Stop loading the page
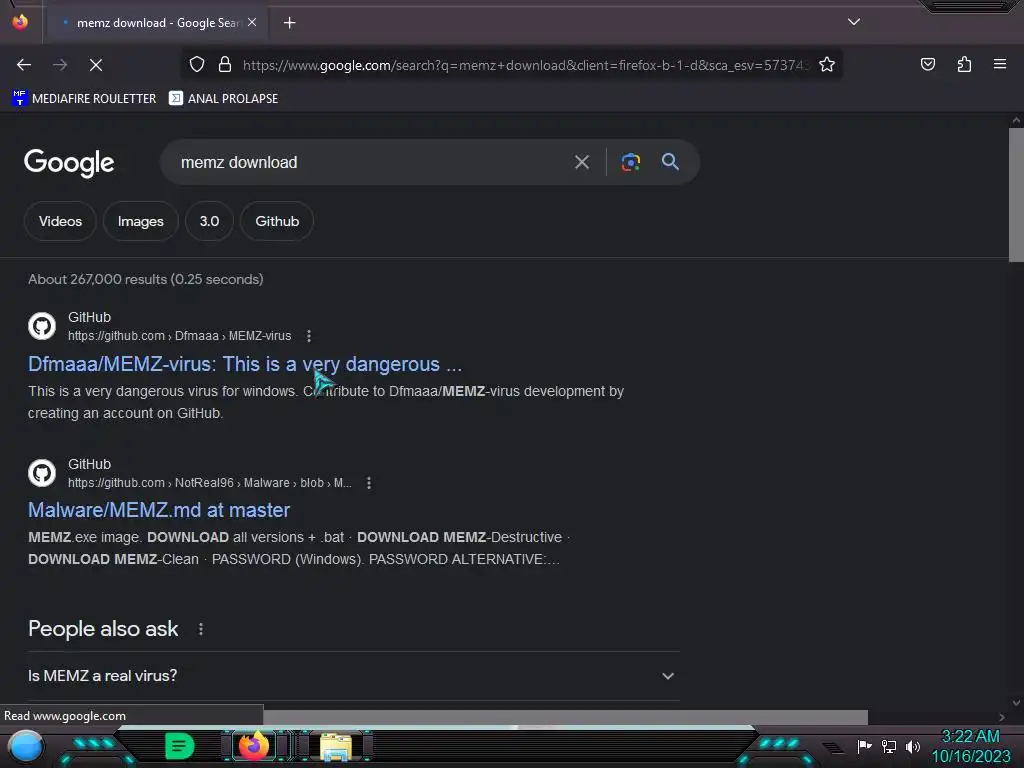The image size is (1024, 768). tap(96, 65)
